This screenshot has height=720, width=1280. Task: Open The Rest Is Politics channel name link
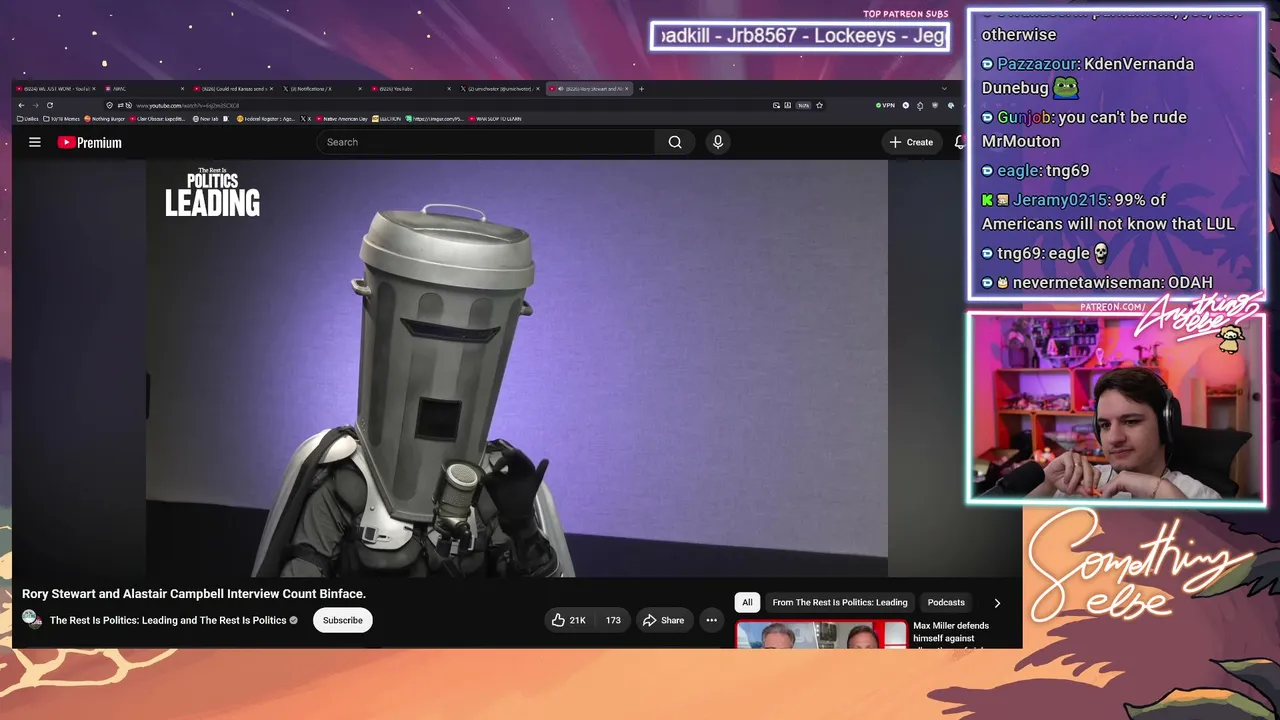coord(168,620)
